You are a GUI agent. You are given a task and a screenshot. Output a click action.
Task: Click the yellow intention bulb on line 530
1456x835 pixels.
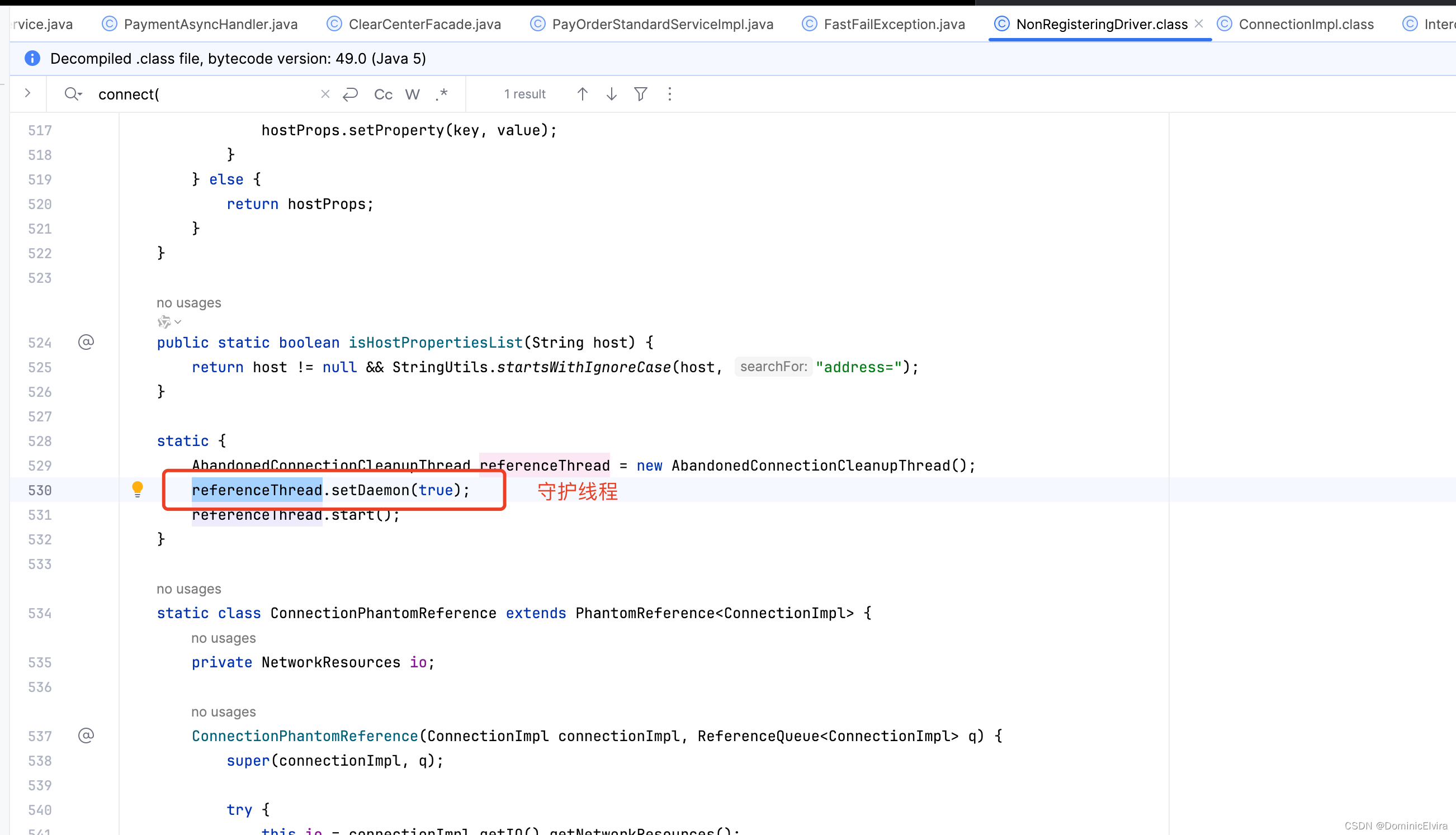click(x=137, y=489)
